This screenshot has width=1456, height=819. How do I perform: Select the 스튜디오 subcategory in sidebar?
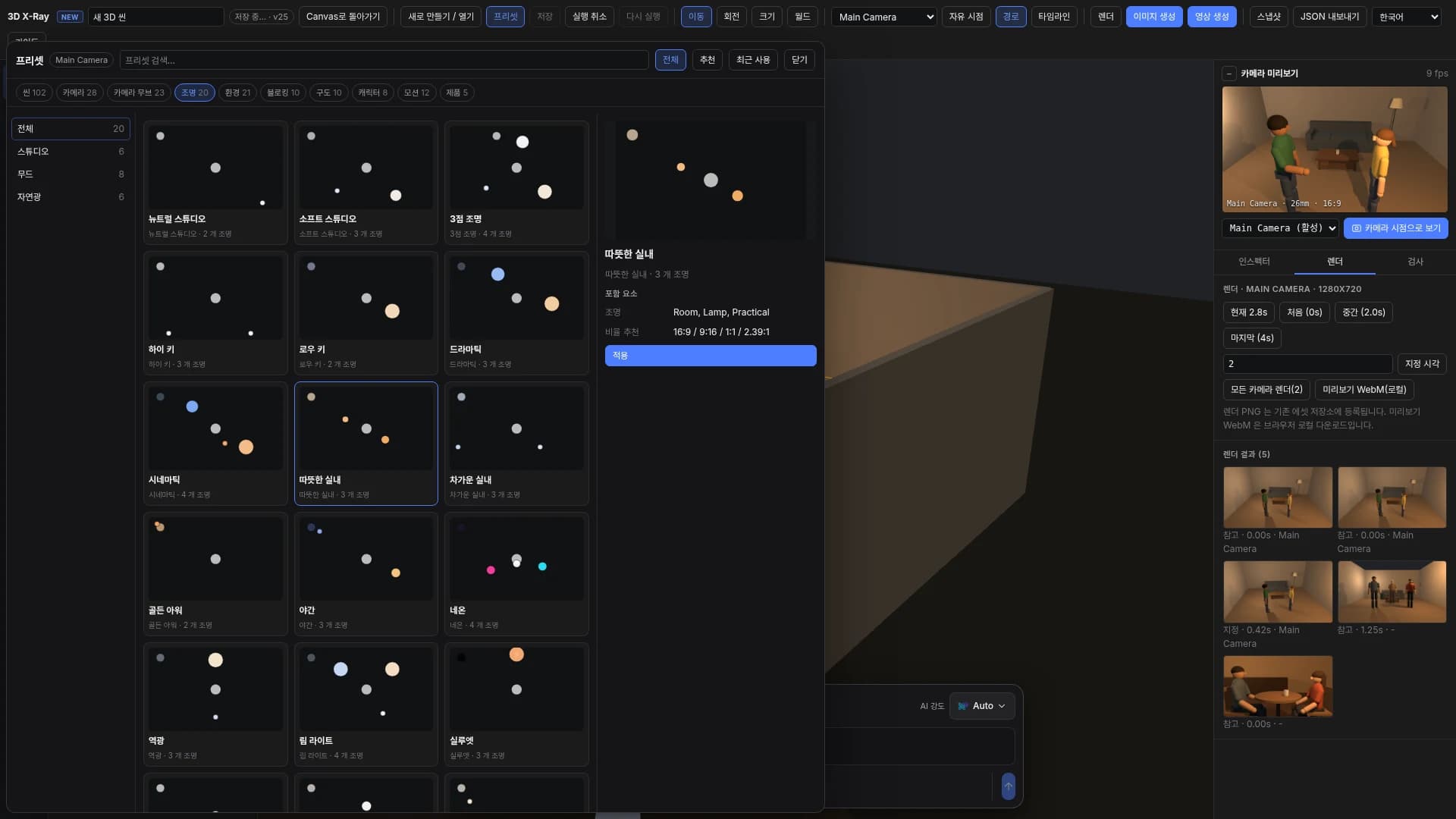point(71,152)
